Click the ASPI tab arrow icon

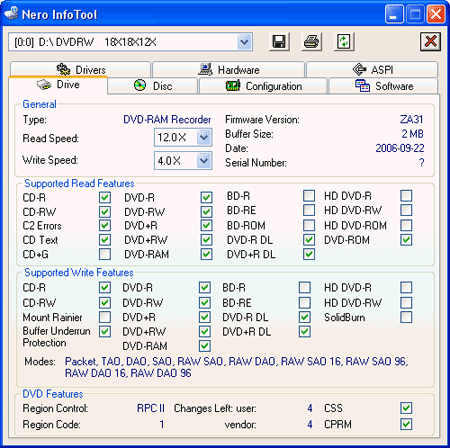coord(359,69)
